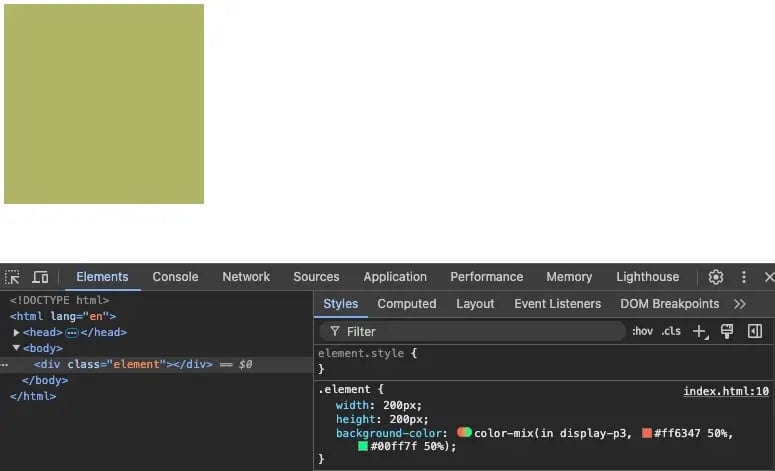
Task: Toggle the :hov element state button
Action: pos(643,331)
